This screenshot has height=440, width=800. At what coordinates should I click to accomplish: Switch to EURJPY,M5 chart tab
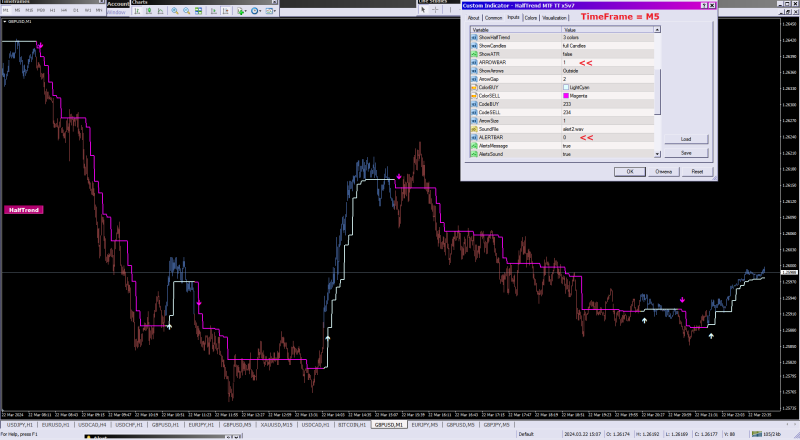tap(424, 425)
